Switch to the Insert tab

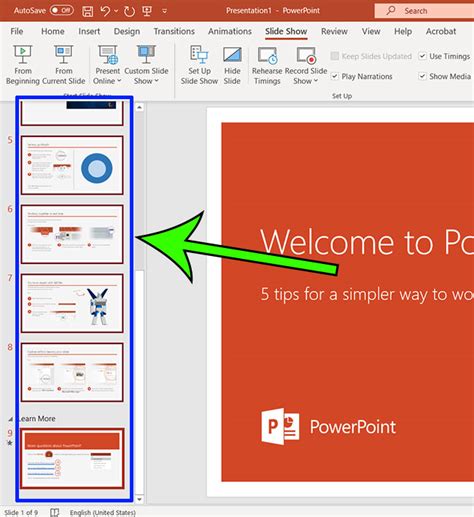tap(89, 31)
